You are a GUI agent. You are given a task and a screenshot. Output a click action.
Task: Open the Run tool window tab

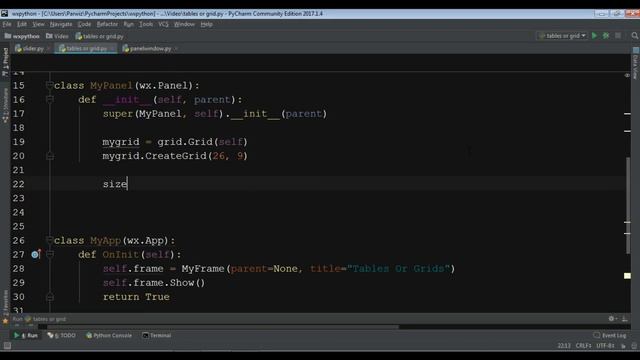[26, 336]
